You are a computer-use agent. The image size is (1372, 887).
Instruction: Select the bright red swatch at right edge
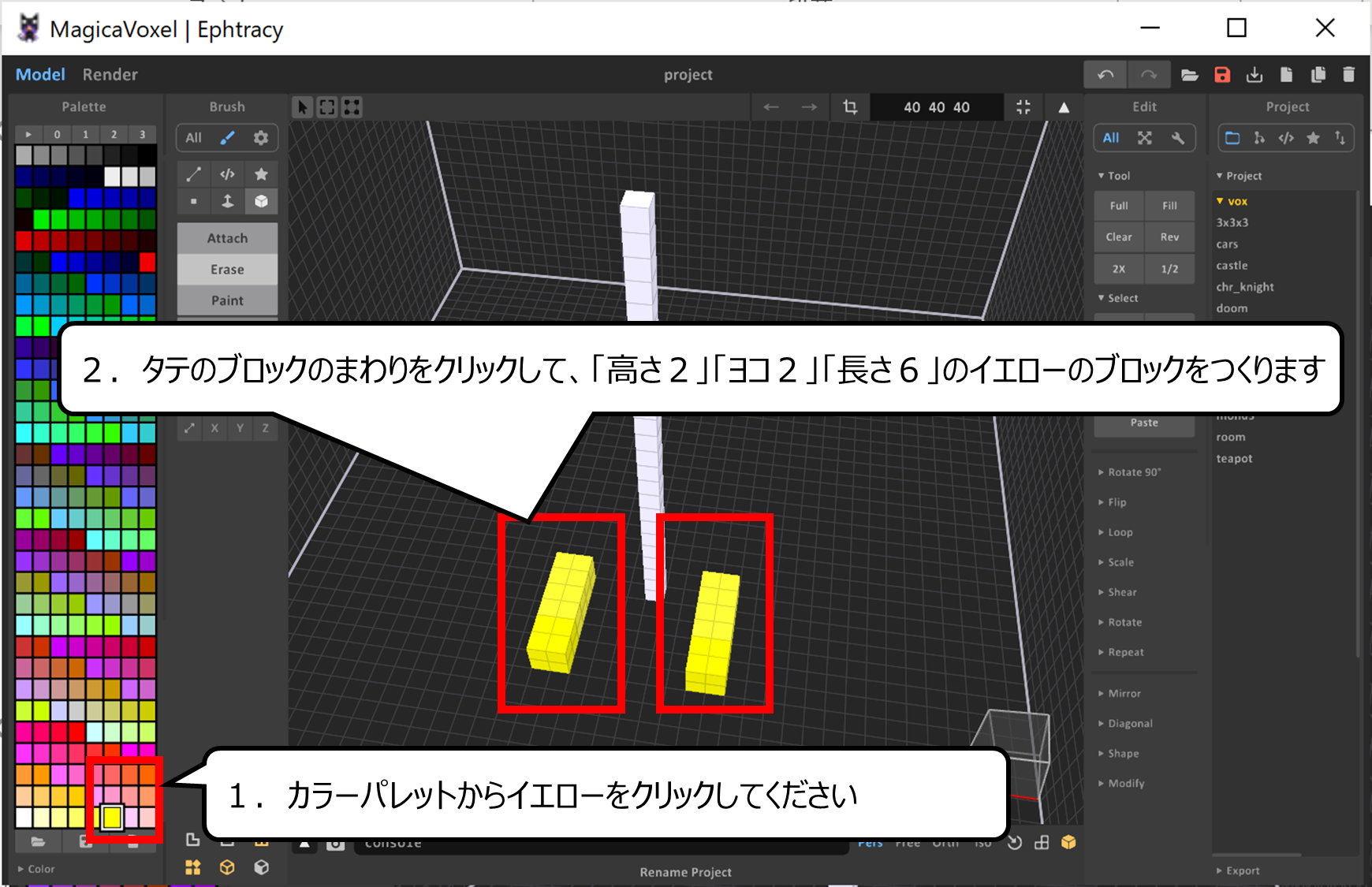[147, 262]
